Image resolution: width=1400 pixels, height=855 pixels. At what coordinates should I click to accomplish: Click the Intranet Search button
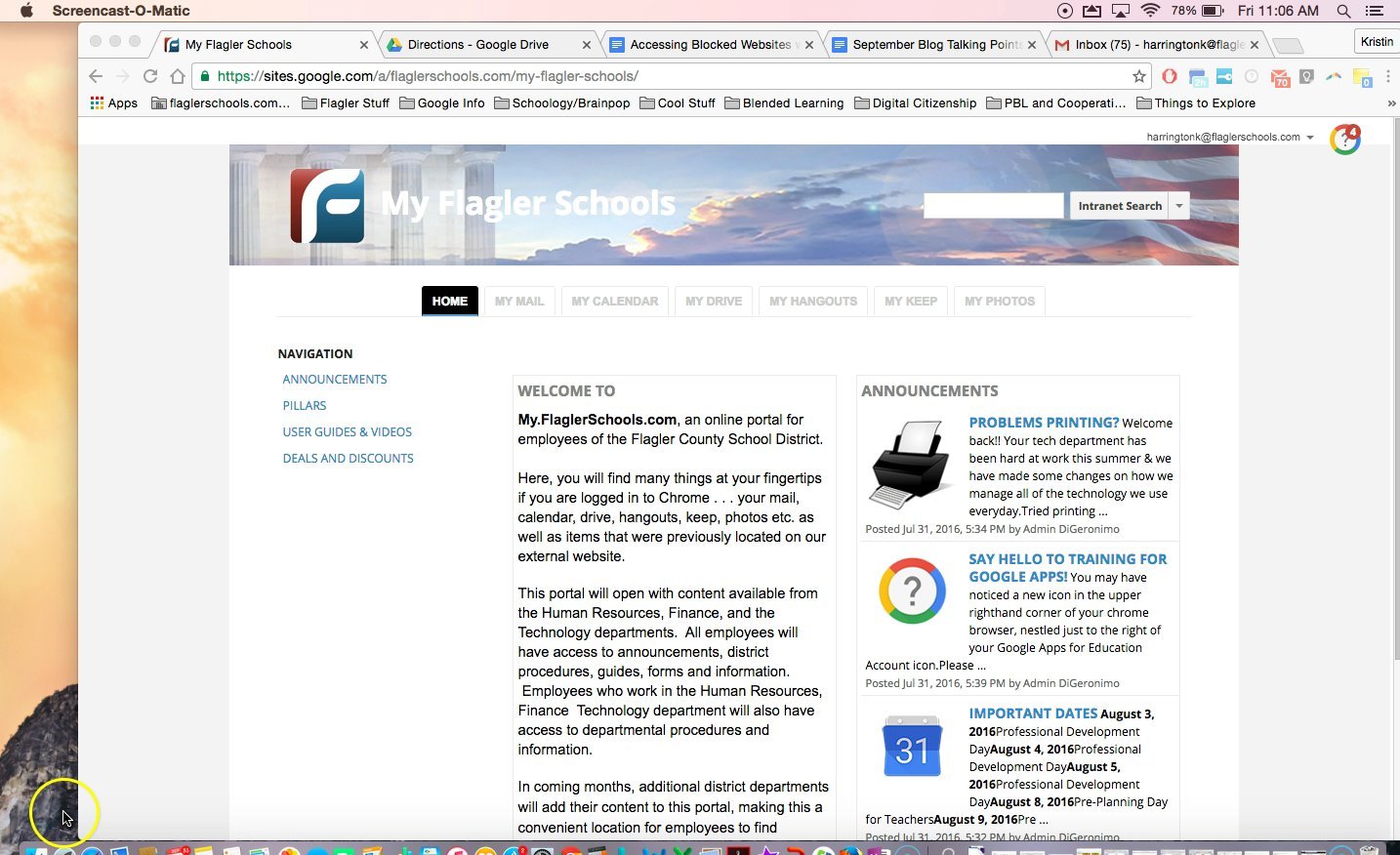[1120, 206]
